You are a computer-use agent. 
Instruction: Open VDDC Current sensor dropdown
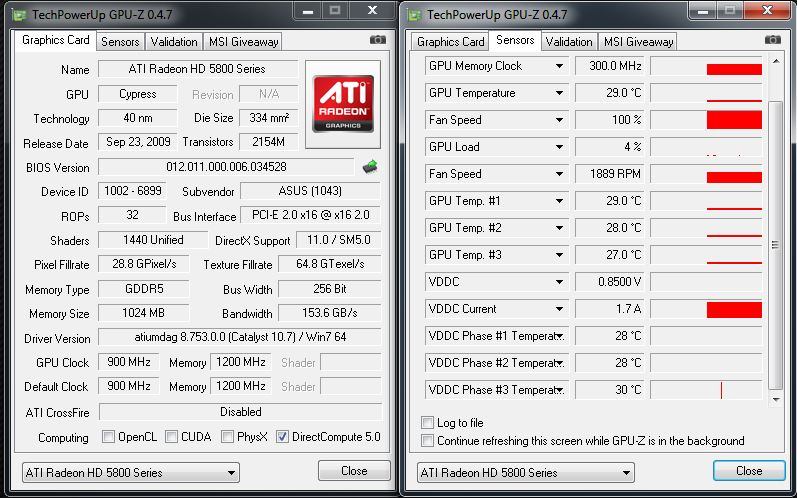point(559,308)
